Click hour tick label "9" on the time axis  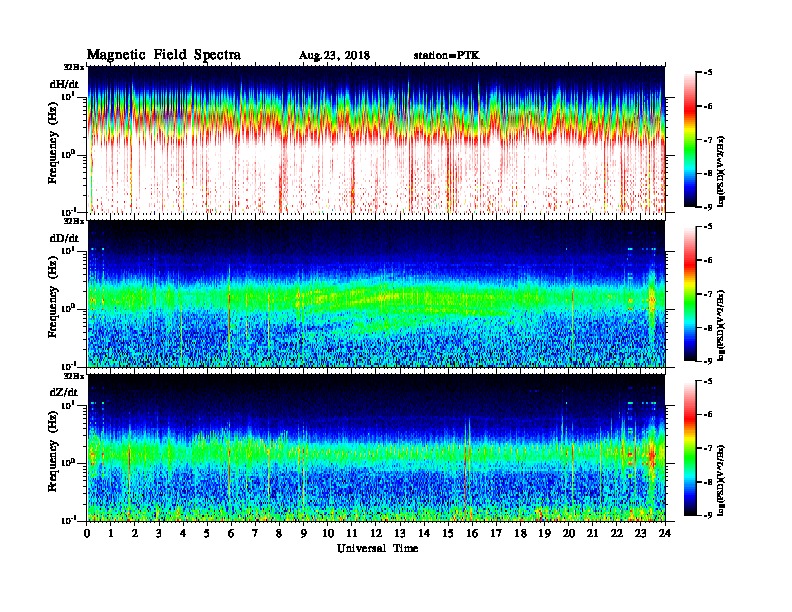(303, 533)
